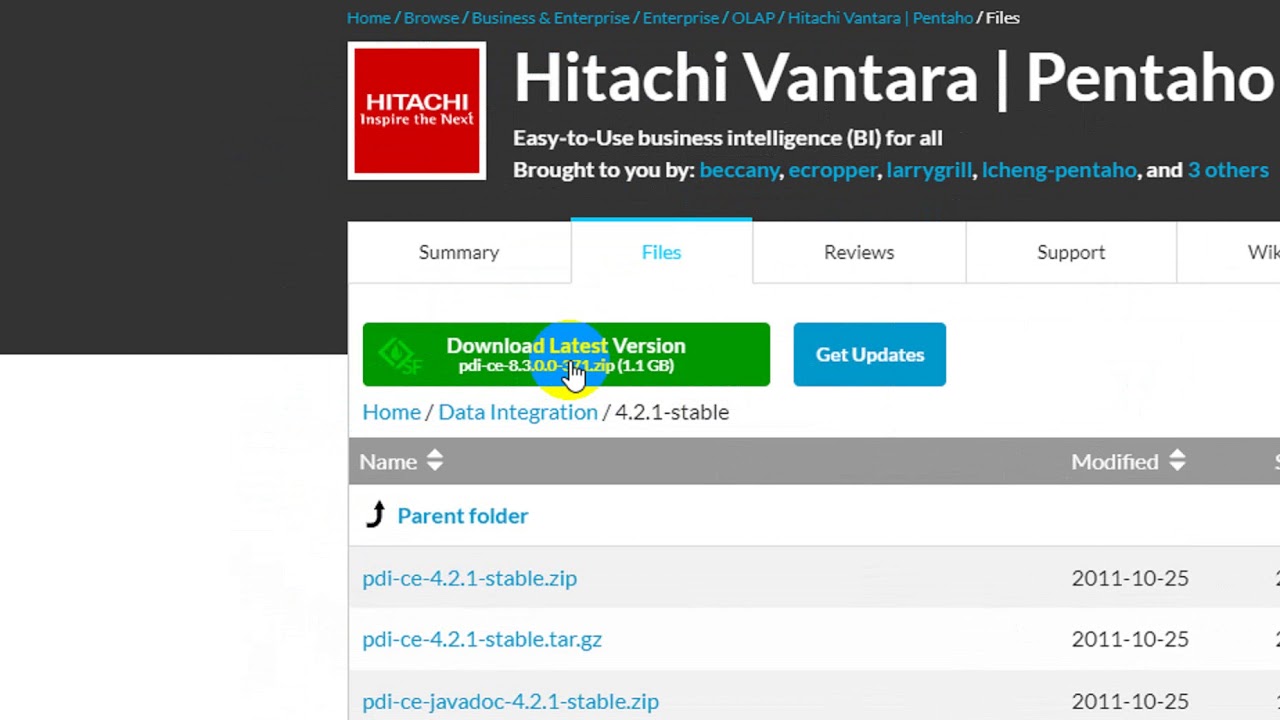The height and width of the screenshot is (720, 1280).
Task: Open the OLAP breadcrumb link
Action: [x=753, y=18]
